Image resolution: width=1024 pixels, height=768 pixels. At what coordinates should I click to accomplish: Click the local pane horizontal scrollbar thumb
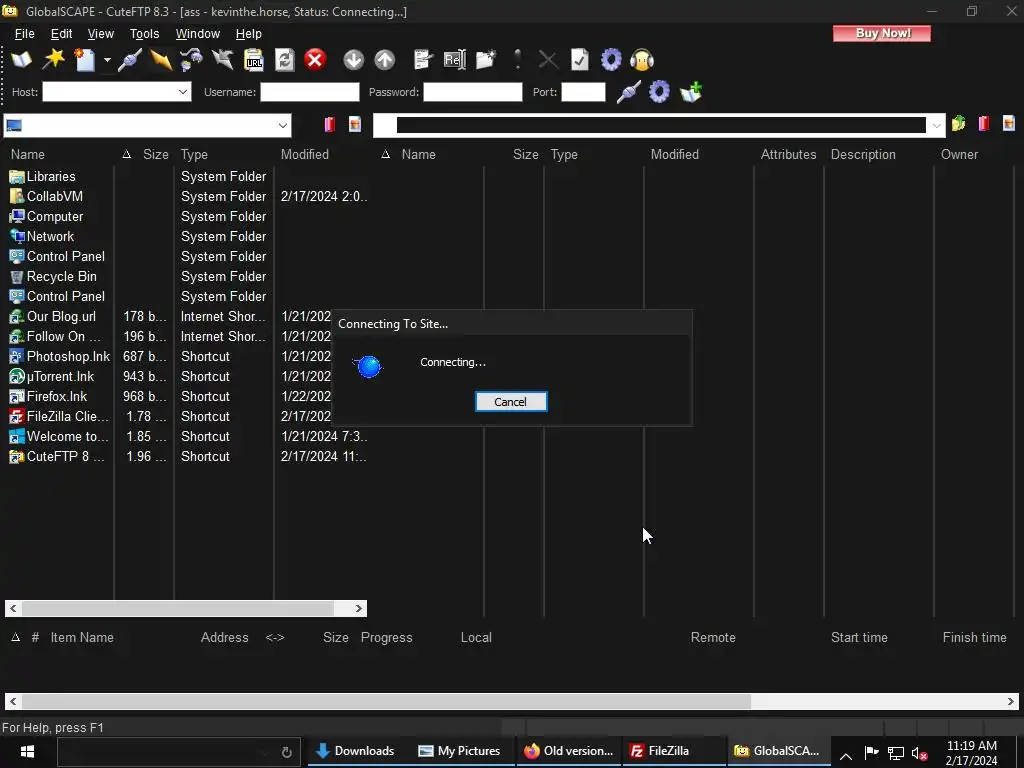pyautogui.click(x=178, y=609)
